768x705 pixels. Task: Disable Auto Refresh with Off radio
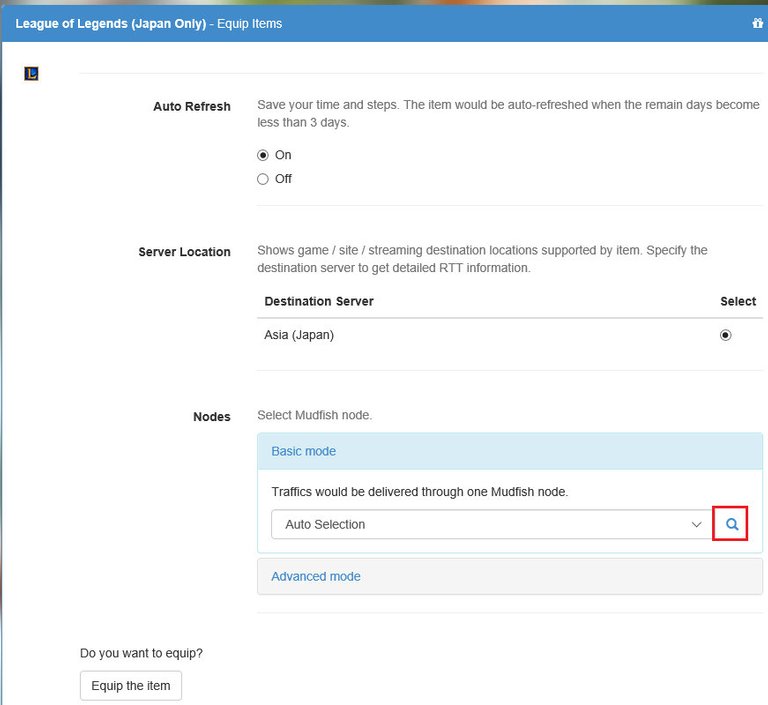coord(263,179)
